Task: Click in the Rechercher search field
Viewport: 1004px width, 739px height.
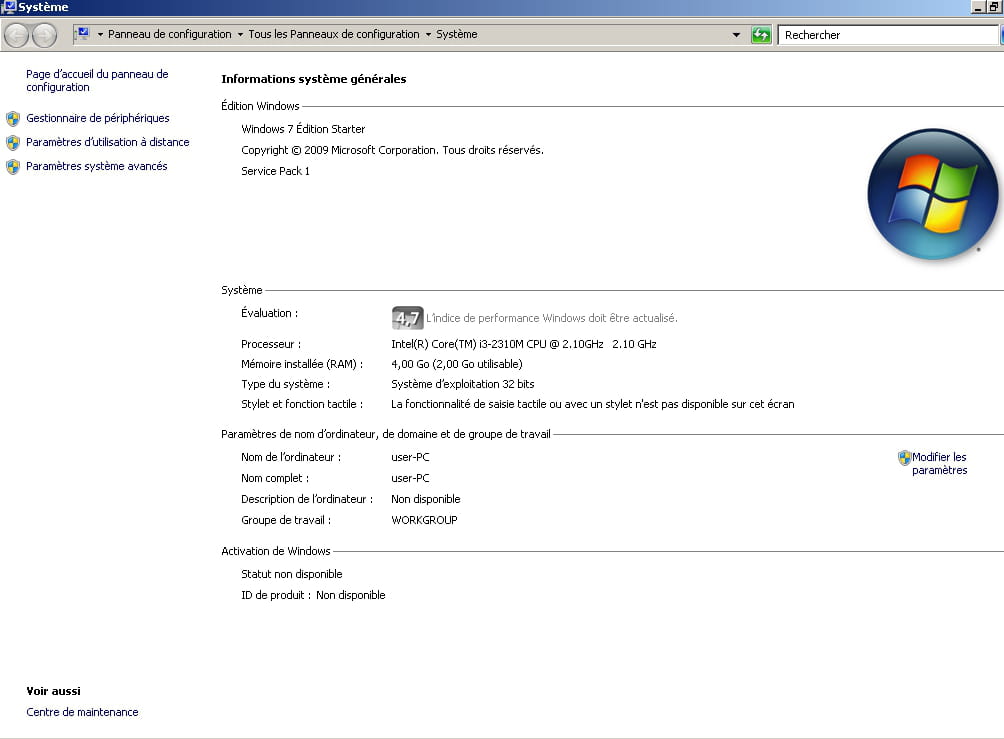Action: pyautogui.click(x=887, y=35)
